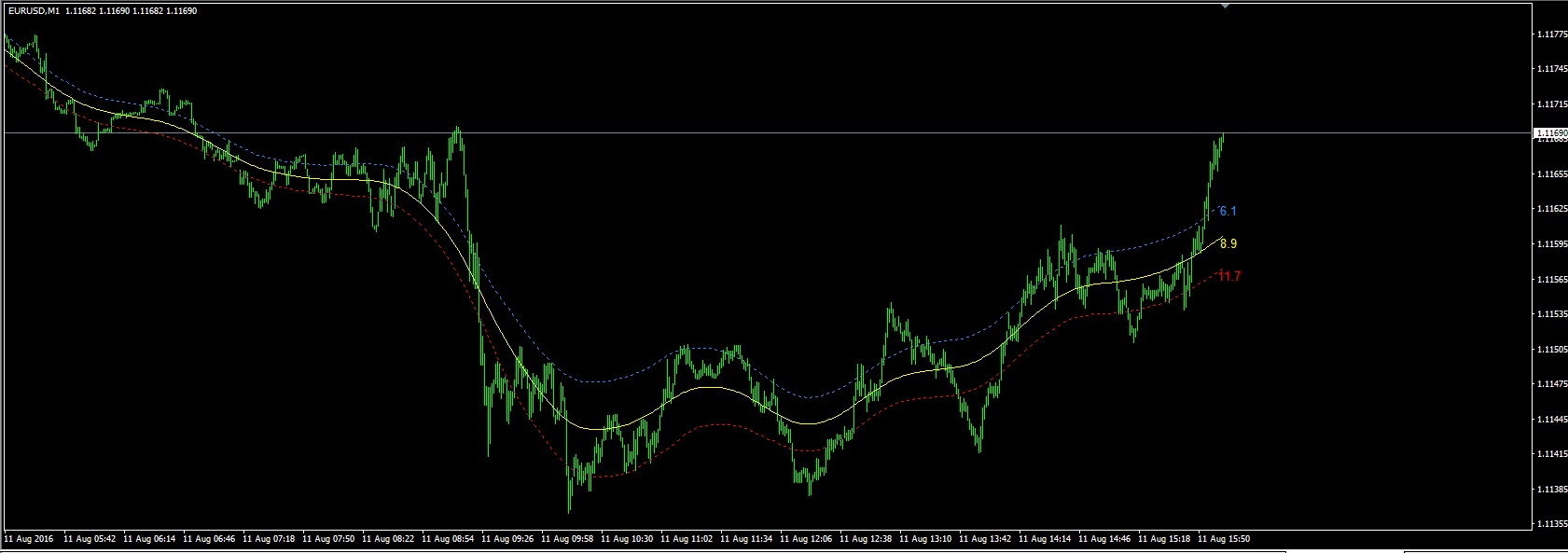The width and height of the screenshot is (1568, 553).
Task: Click the 11 Aug 13:10 time label
Action: coord(926,539)
